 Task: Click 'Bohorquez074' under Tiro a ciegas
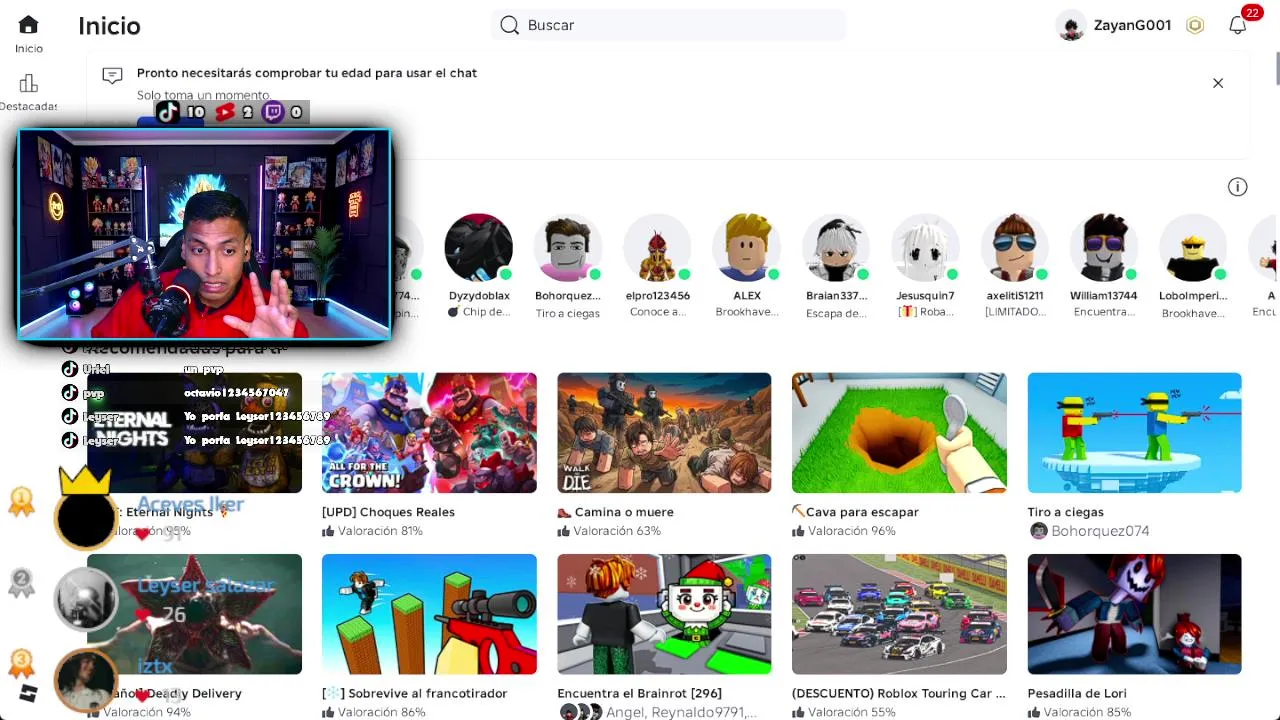click(1100, 531)
